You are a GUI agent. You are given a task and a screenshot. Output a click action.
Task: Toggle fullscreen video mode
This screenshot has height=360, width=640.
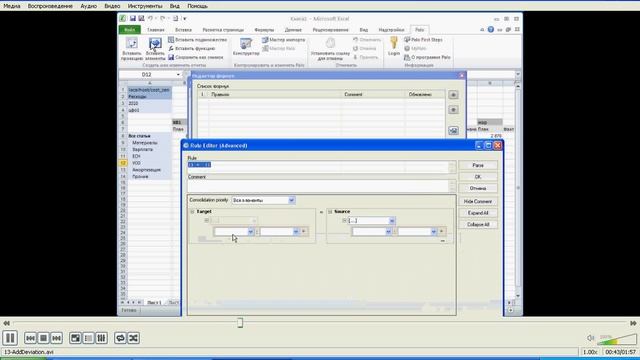coord(75,338)
